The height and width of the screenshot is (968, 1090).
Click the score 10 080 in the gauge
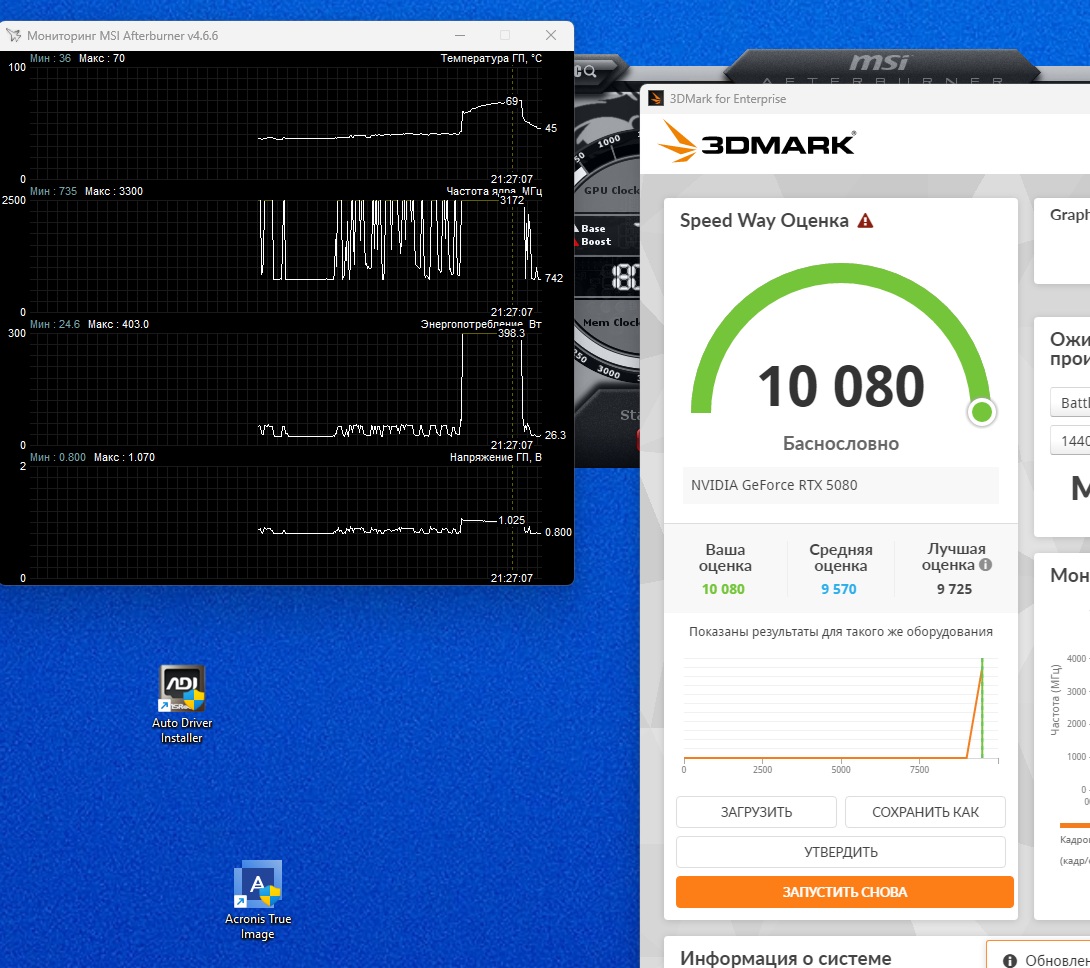pos(841,387)
